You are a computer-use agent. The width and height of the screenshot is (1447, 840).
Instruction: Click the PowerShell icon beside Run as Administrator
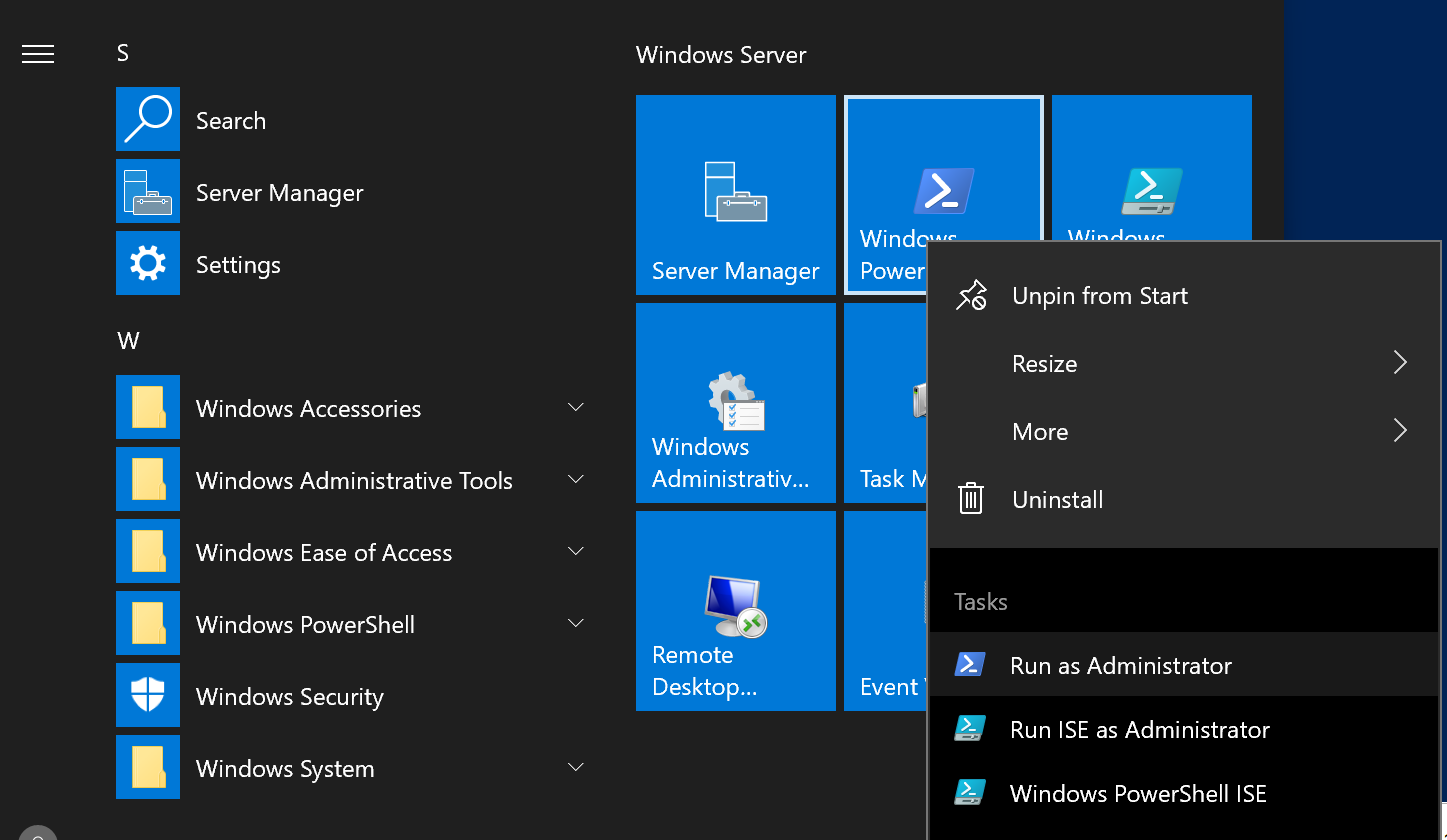(x=969, y=663)
